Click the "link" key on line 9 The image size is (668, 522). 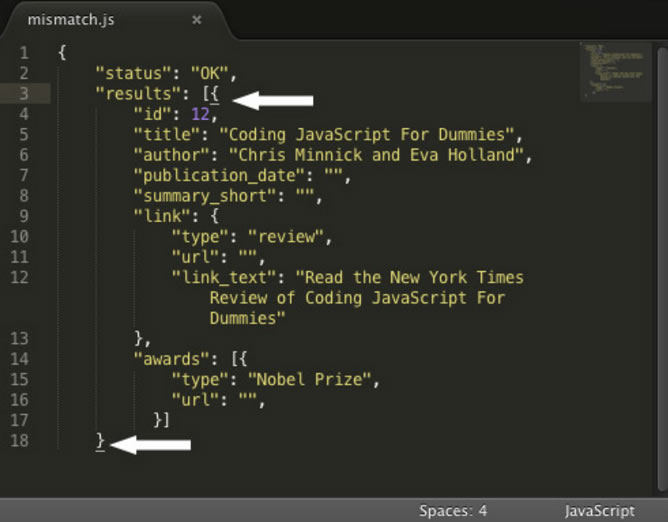162,216
